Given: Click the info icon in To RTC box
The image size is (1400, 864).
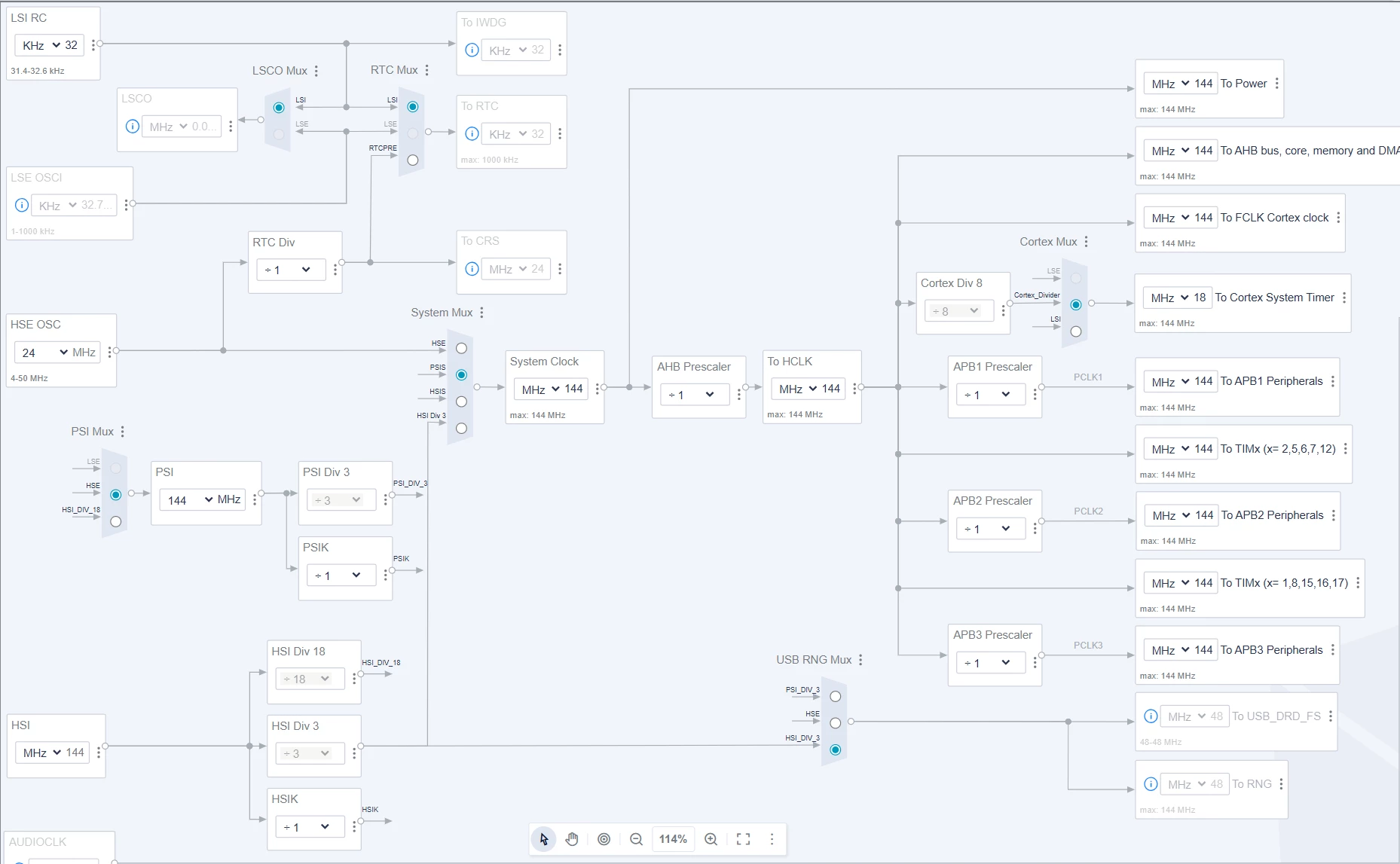Looking at the screenshot, I should [472, 134].
